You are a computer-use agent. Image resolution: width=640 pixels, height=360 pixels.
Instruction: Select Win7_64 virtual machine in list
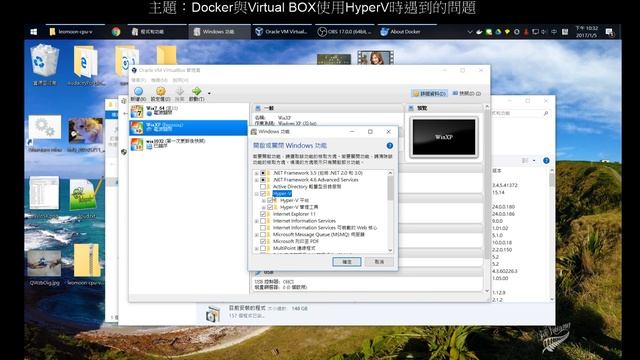tap(189, 111)
